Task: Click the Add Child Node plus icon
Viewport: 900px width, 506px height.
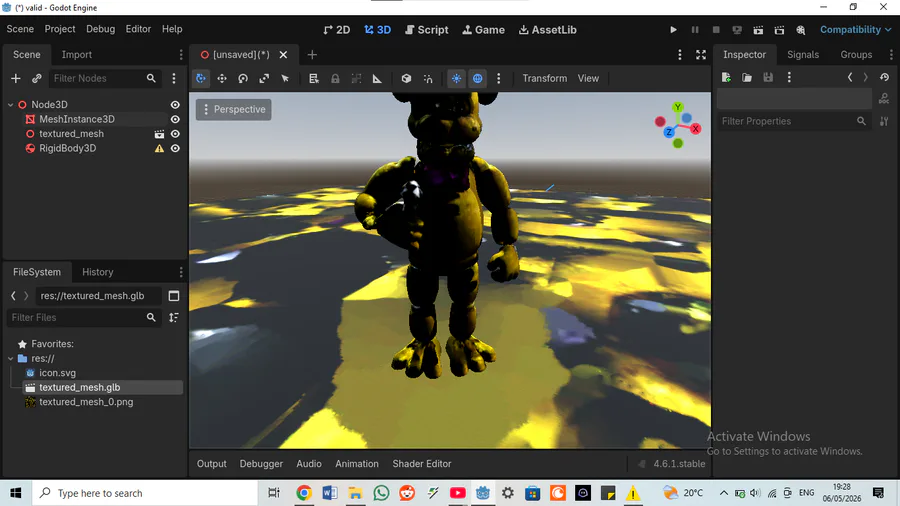Action: tap(15, 79)
